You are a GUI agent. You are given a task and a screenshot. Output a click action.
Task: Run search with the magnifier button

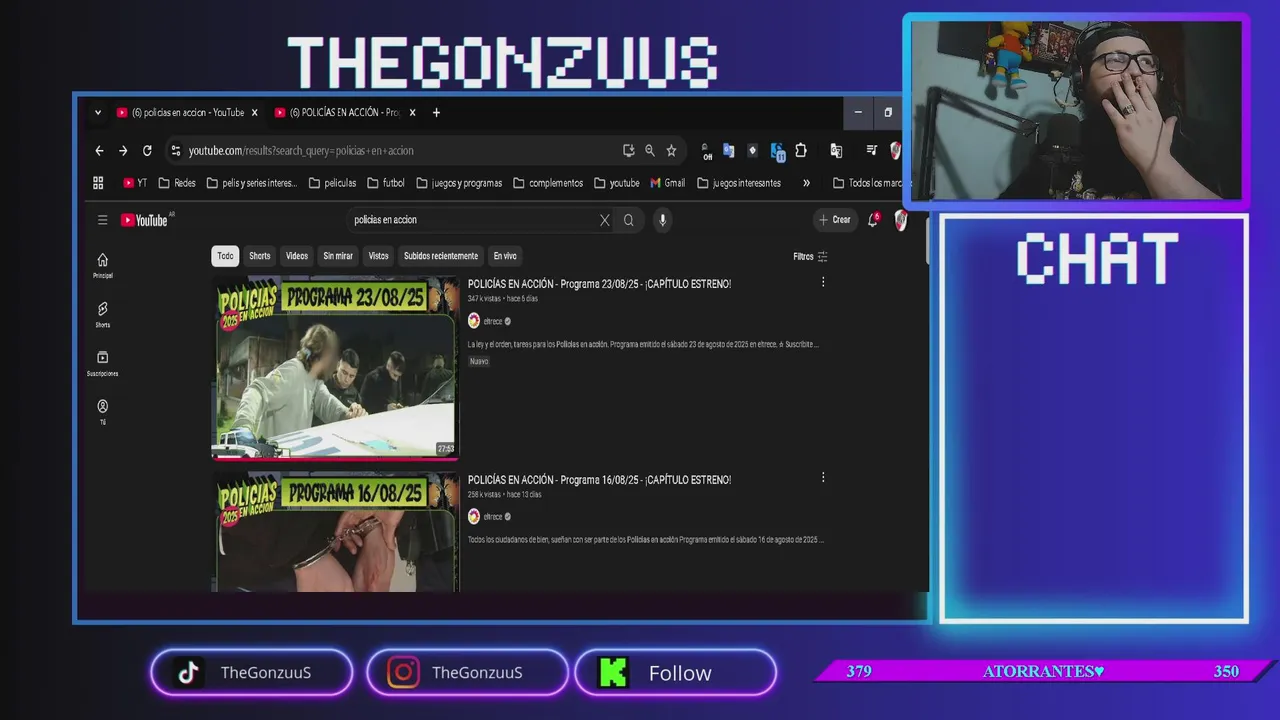coord(629,220)
